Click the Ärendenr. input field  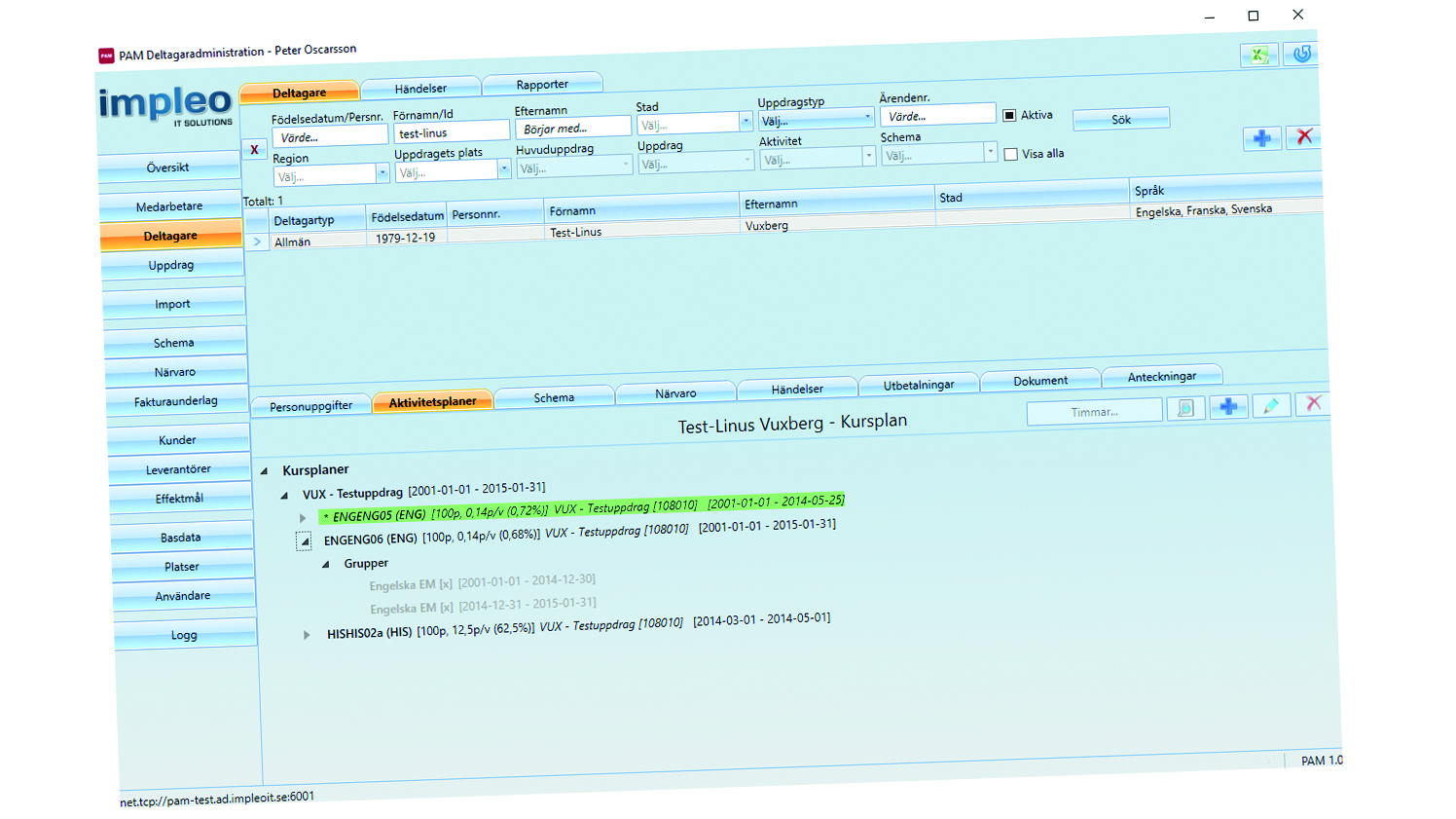click(938, 115)
